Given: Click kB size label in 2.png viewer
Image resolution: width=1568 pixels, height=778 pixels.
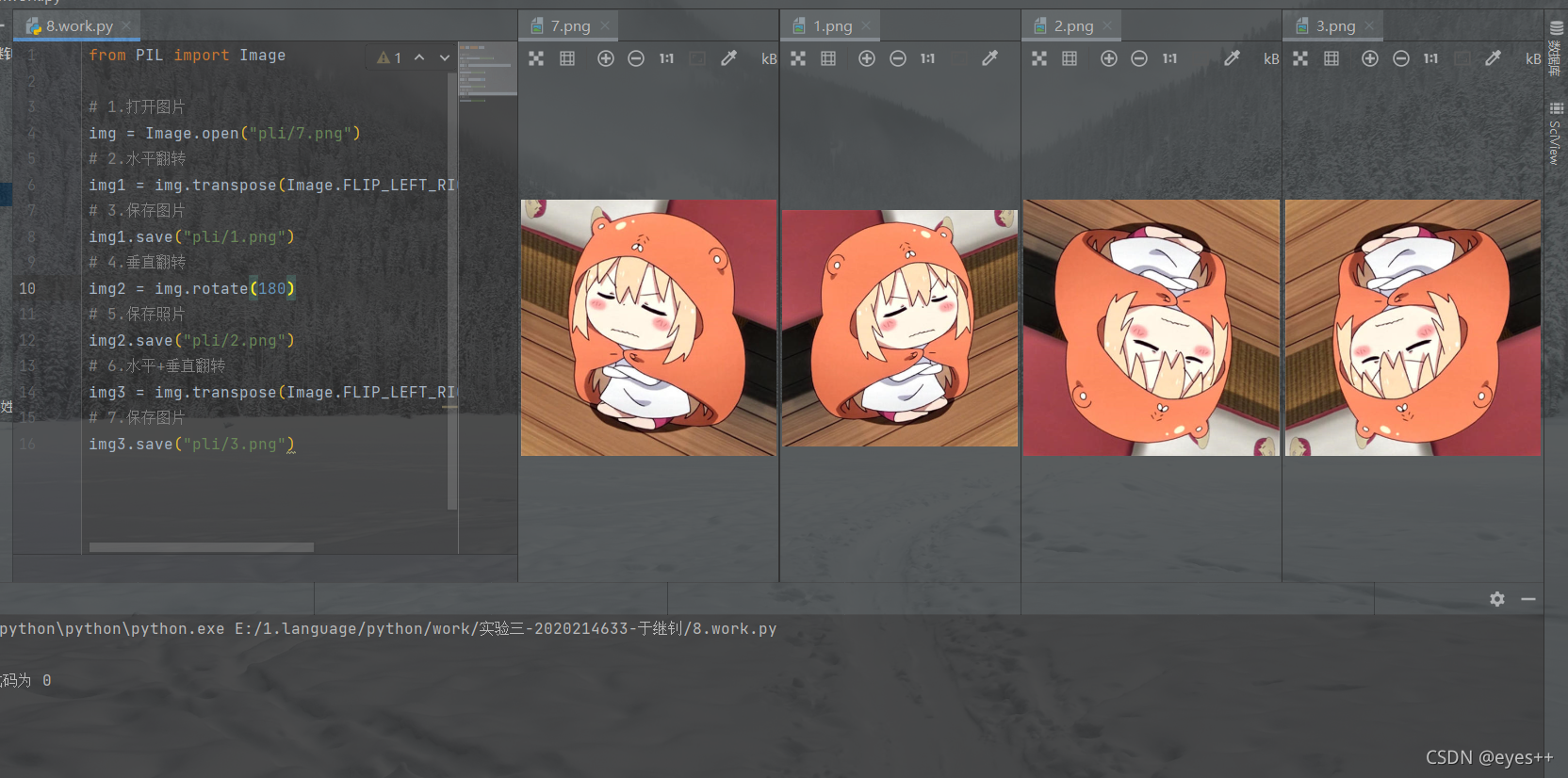Looking at the screenshot, I should (x=1271, y=58).
